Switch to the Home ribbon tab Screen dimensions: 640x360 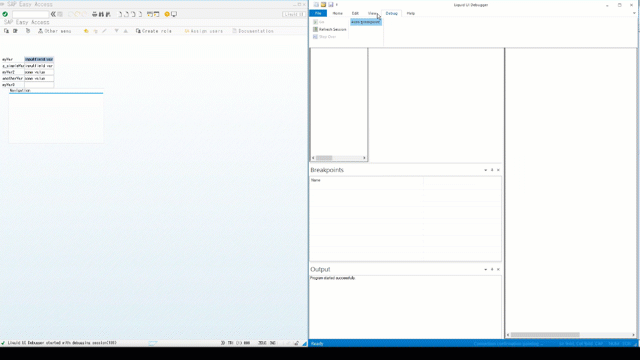[x=338, y=13]
